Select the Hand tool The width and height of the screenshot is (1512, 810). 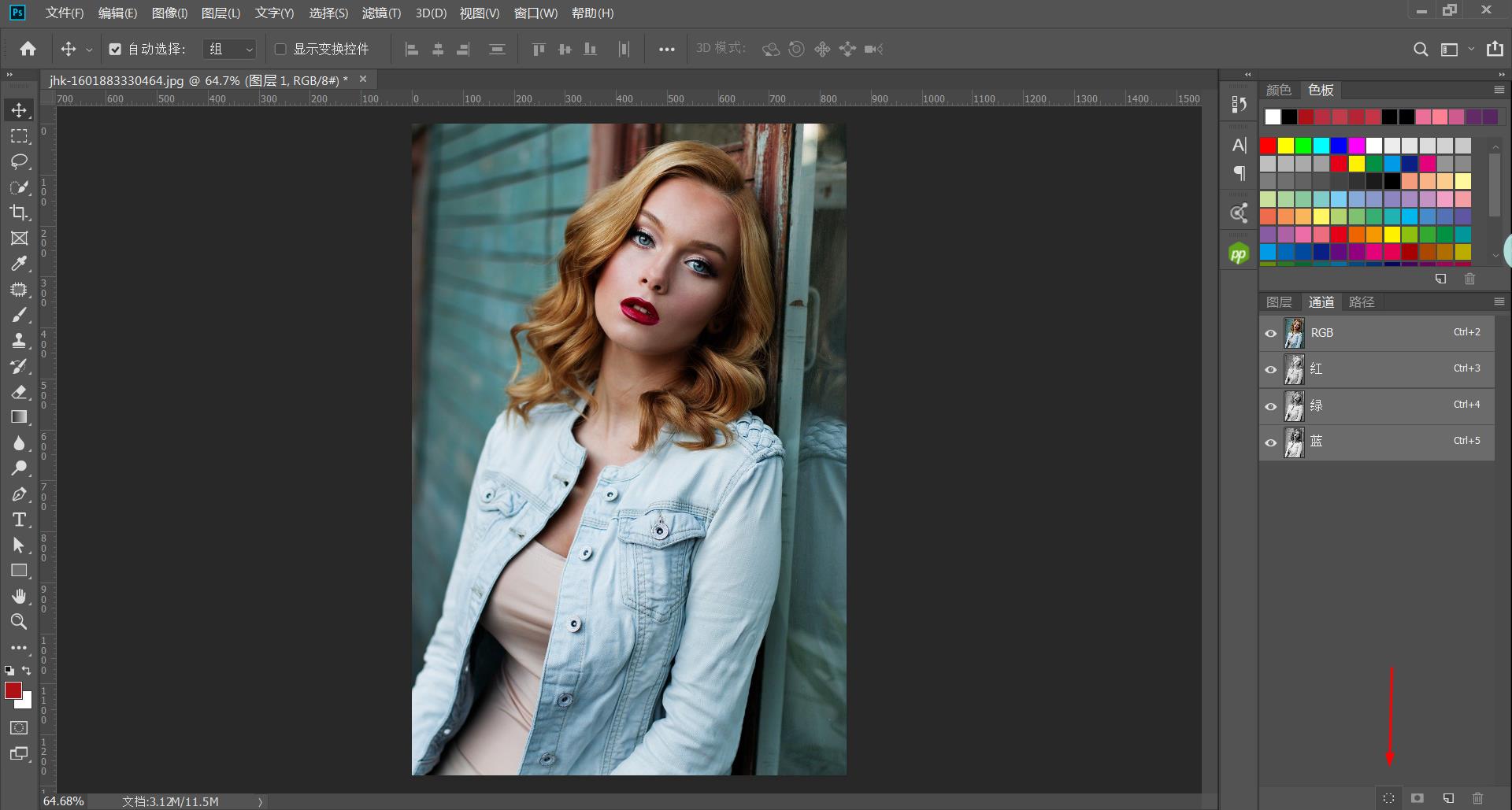point(19,596)
